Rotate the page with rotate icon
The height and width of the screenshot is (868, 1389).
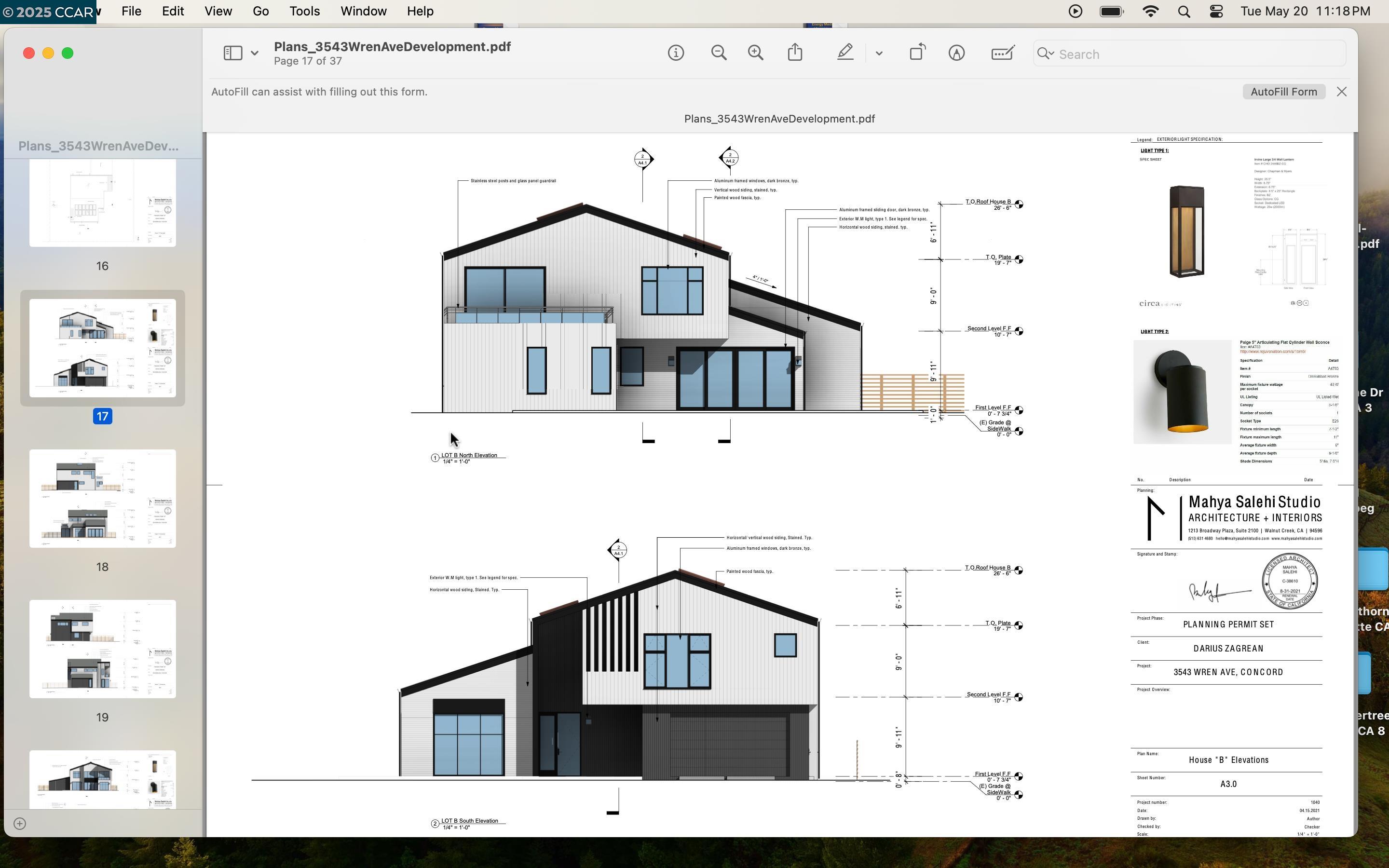click(917, 53)
